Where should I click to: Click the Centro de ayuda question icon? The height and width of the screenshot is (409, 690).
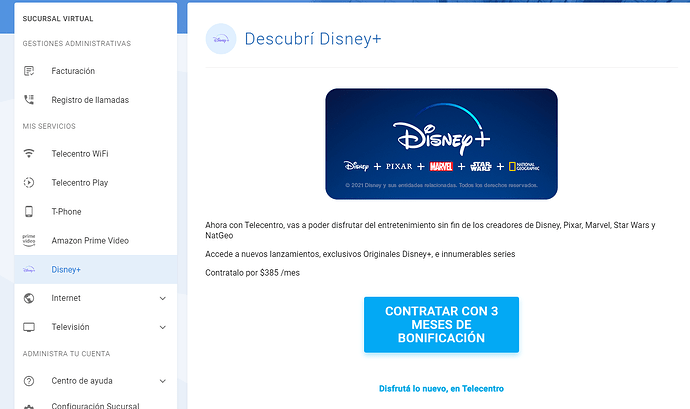(29, 381)
